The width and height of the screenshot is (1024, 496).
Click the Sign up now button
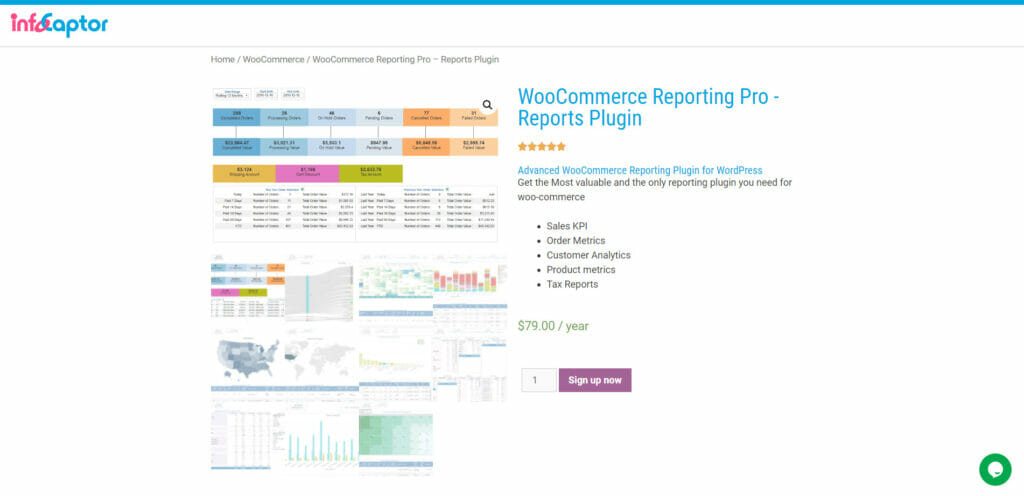click(x=594, y=380)
